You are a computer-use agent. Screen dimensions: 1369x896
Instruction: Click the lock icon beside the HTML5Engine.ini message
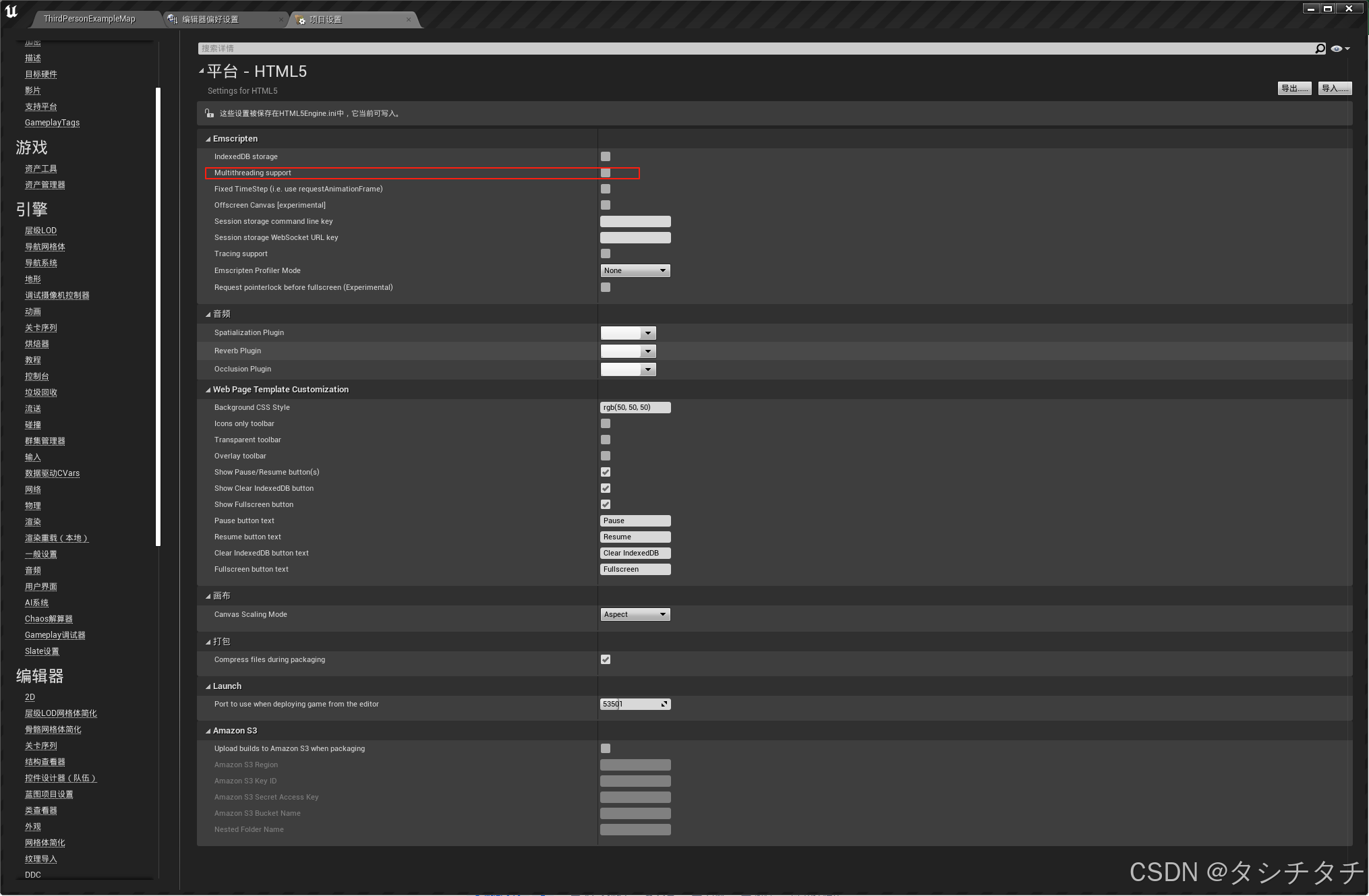tap(208, 113)
